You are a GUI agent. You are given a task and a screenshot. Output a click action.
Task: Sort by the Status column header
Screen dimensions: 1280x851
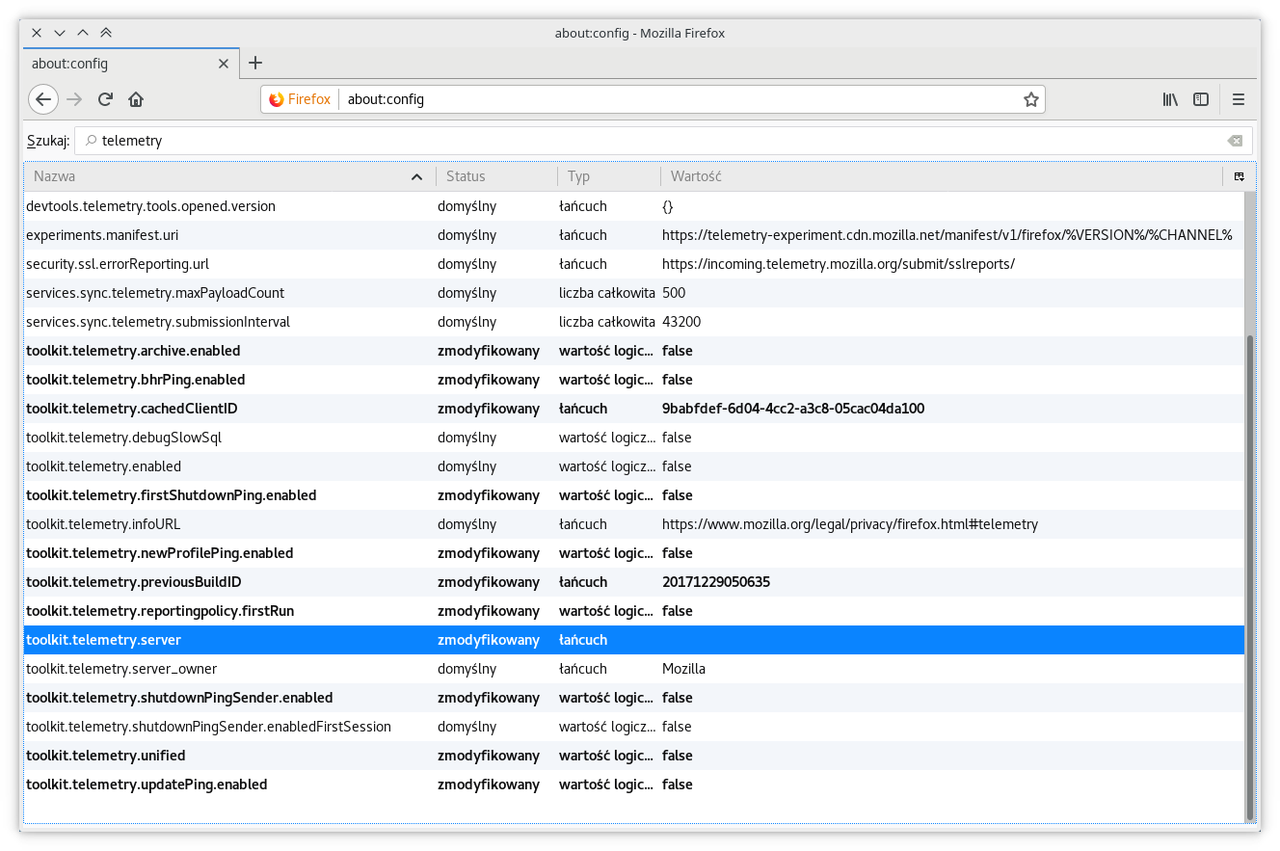tap(497, 176)
